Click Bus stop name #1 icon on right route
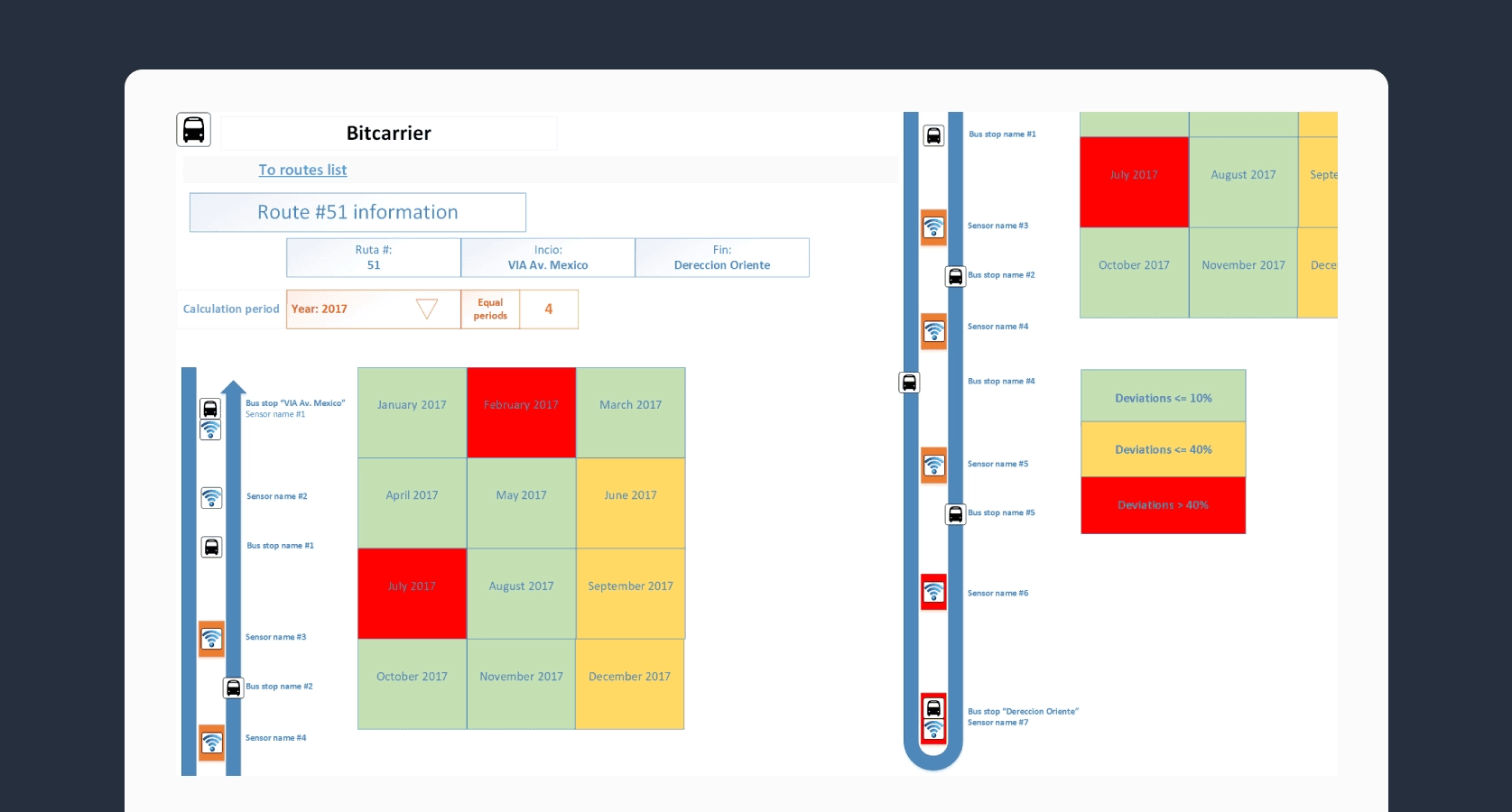This screenshot has width=1512, height=812. (x=933, y=135)
